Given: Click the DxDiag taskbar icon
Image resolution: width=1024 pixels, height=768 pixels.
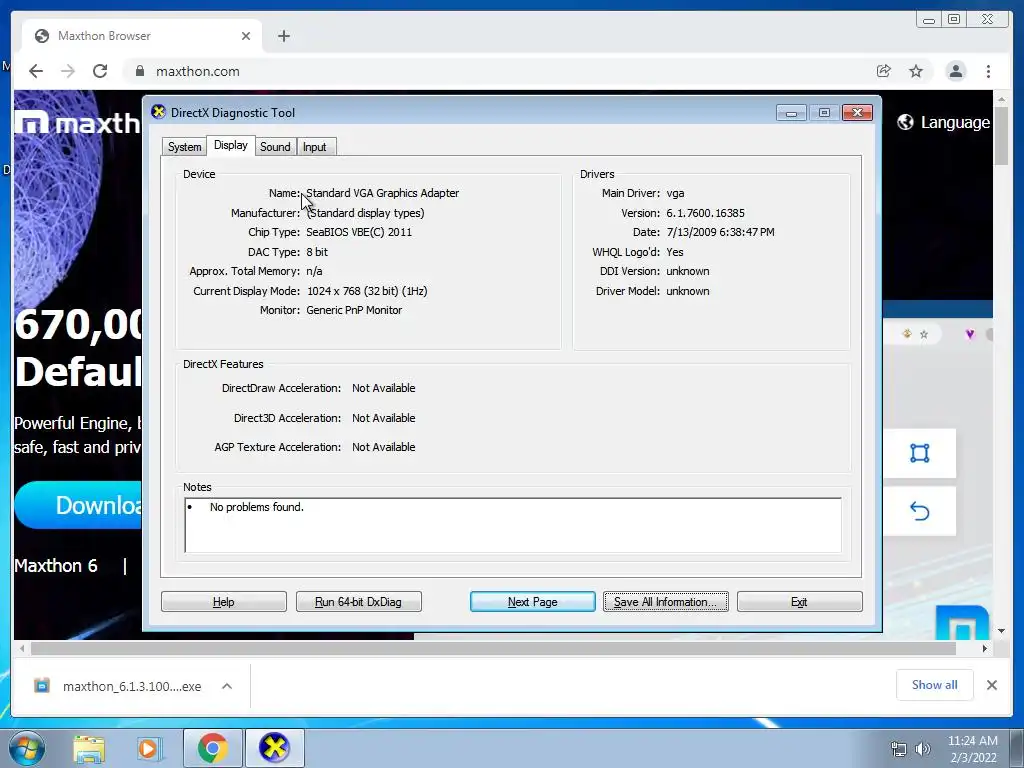Looking at the screenshot, I should coord(274,748).
